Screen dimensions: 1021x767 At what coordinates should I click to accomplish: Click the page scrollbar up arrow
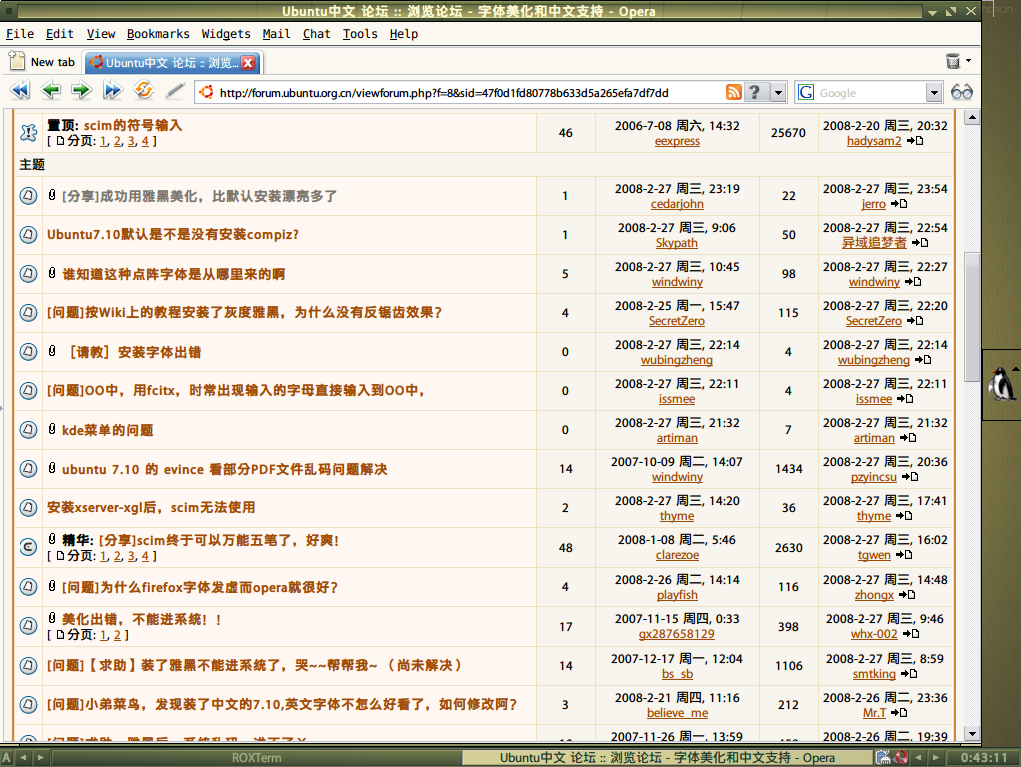tap(972, 118)
